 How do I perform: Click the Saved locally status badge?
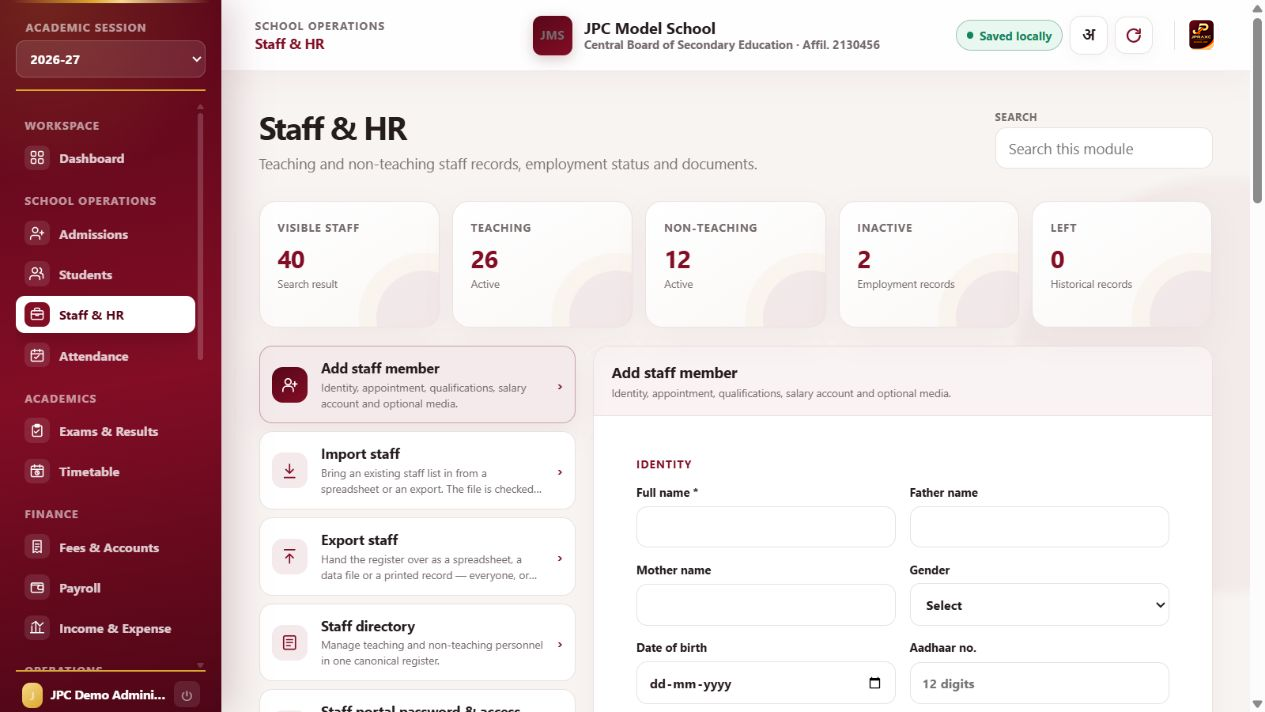(x=1009, y=35)
